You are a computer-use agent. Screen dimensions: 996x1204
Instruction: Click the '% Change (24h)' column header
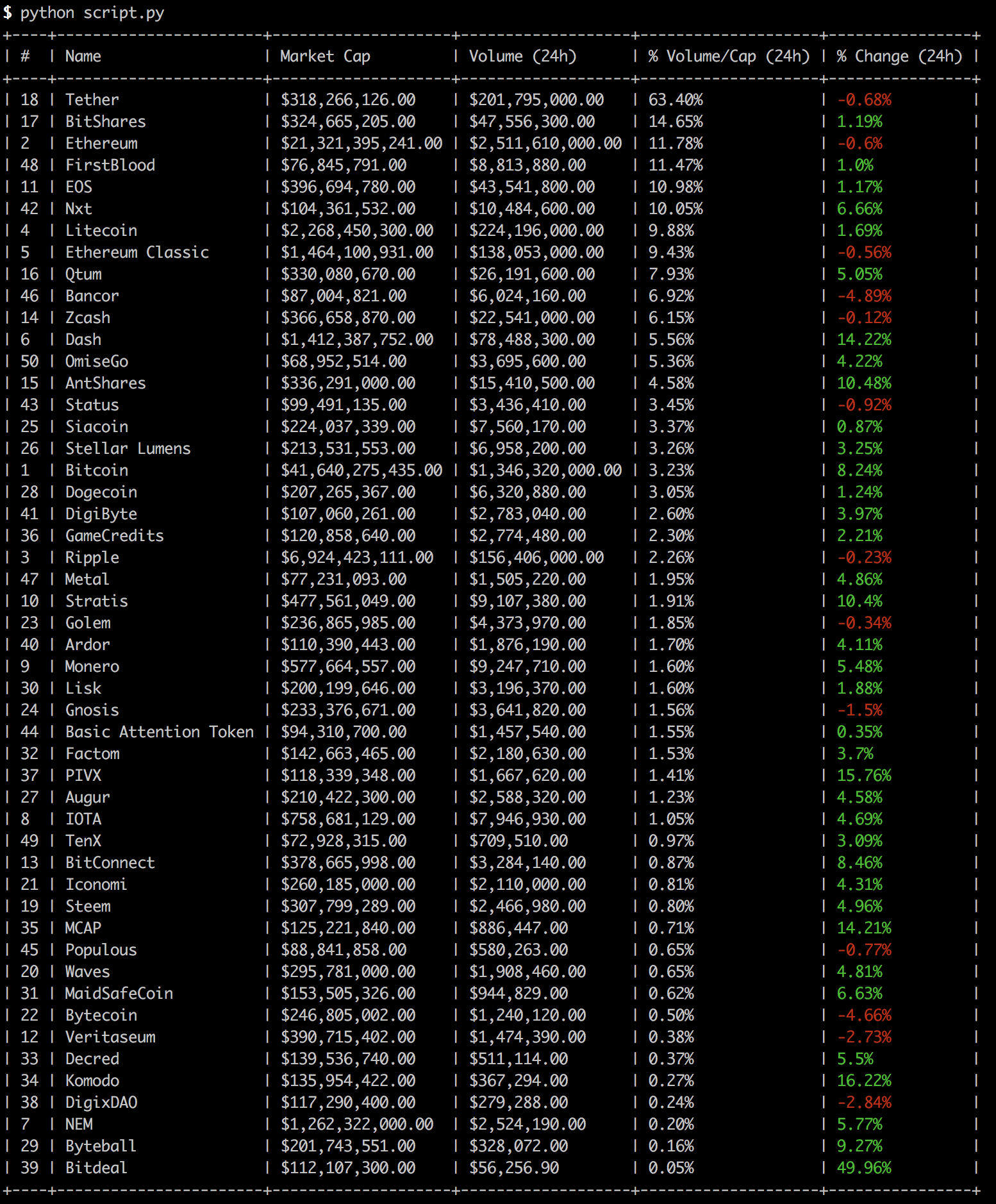(x=900, y=56)
